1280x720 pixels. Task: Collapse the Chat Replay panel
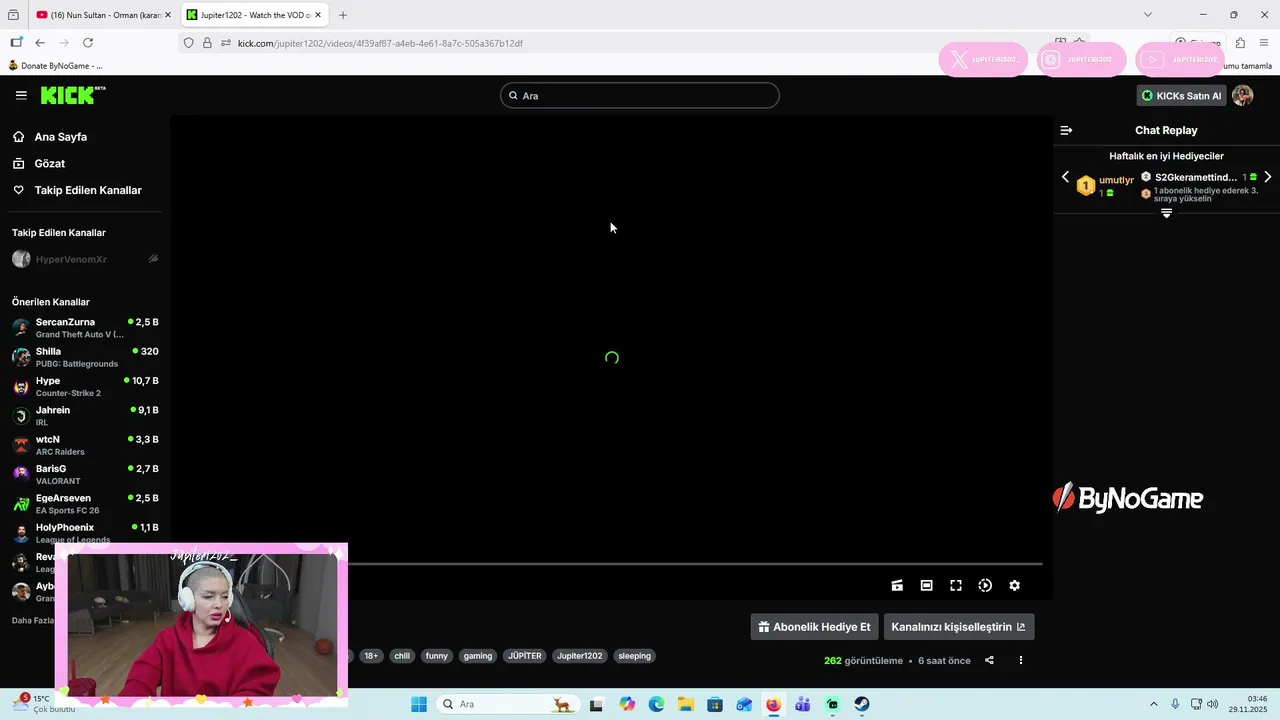click(x=1066, y=130)
